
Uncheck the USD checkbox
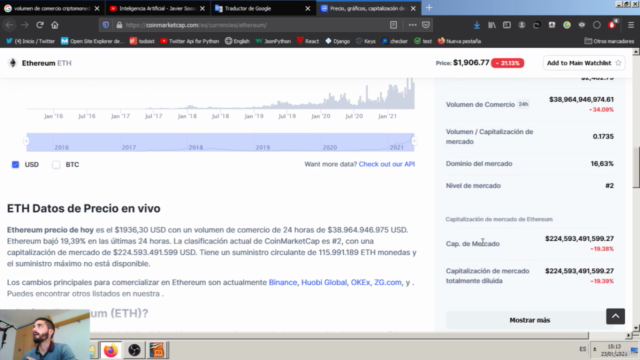tap(16, 164)
